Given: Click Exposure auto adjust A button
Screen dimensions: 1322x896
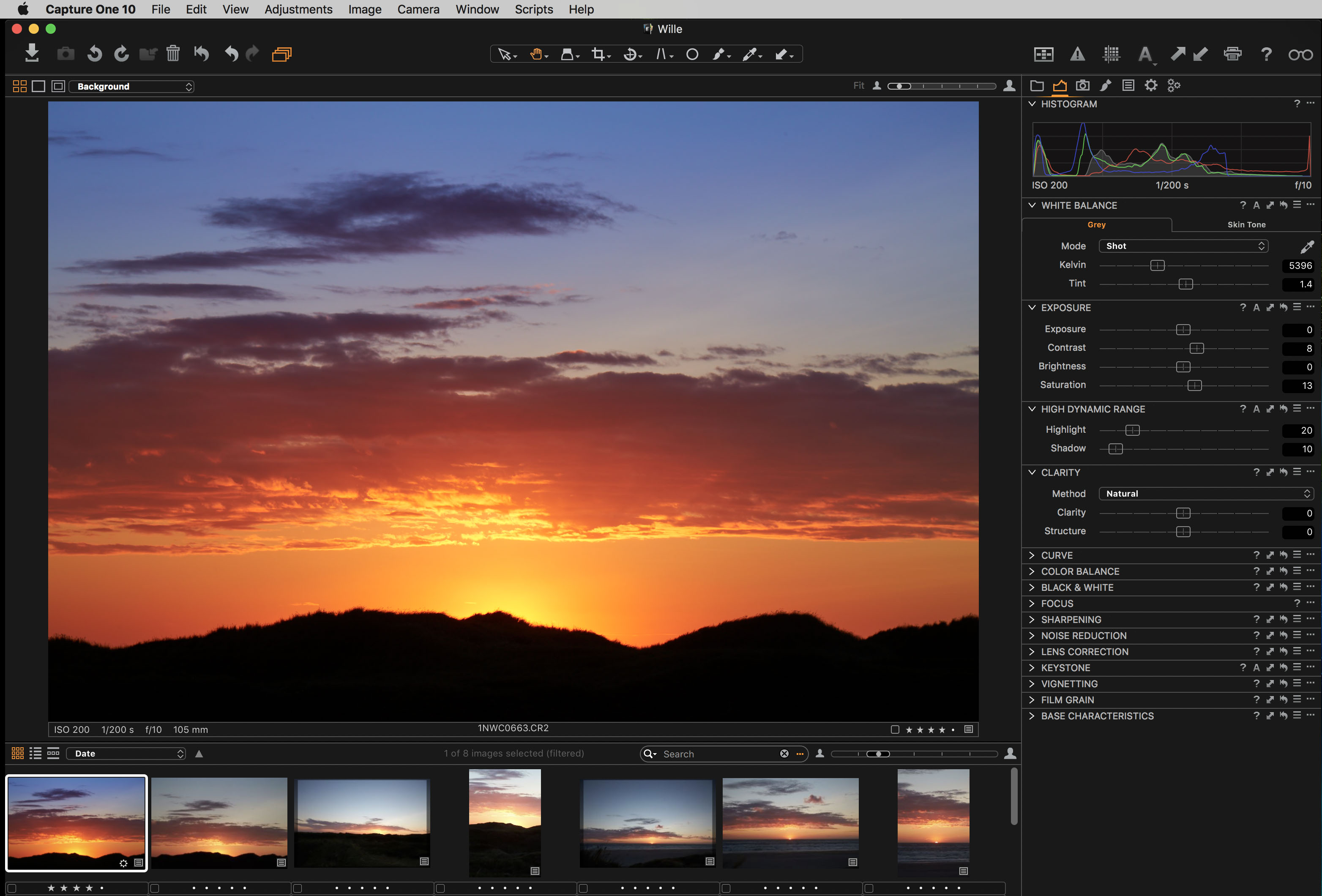Looking at the screenshot, I should (x=1256, y=308).
